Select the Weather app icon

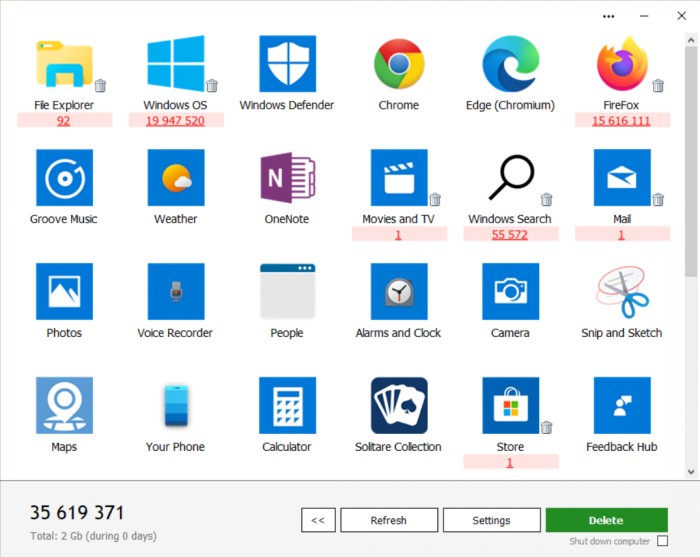click(176, 178)
